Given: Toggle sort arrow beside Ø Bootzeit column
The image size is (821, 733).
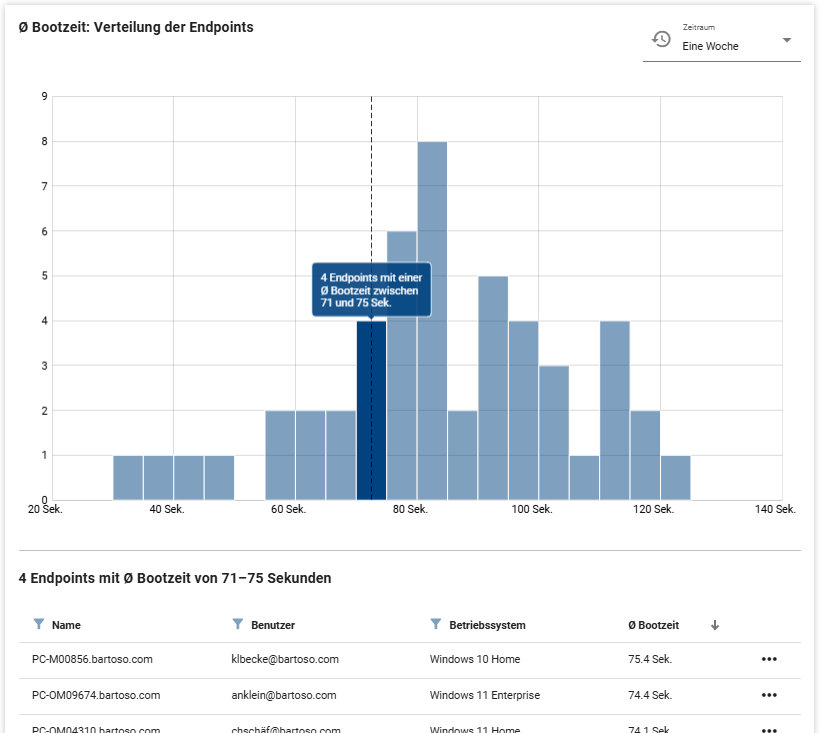Looking at the screenshot, I should [x=715, y=625].
